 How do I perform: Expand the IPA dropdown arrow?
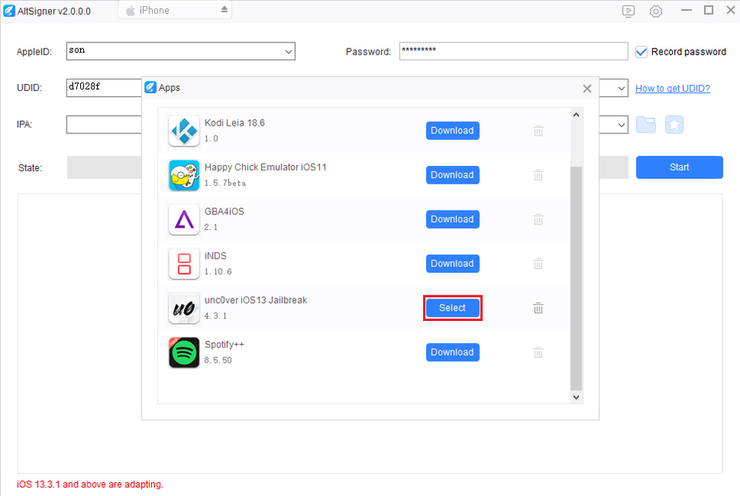tap(621, 125)
